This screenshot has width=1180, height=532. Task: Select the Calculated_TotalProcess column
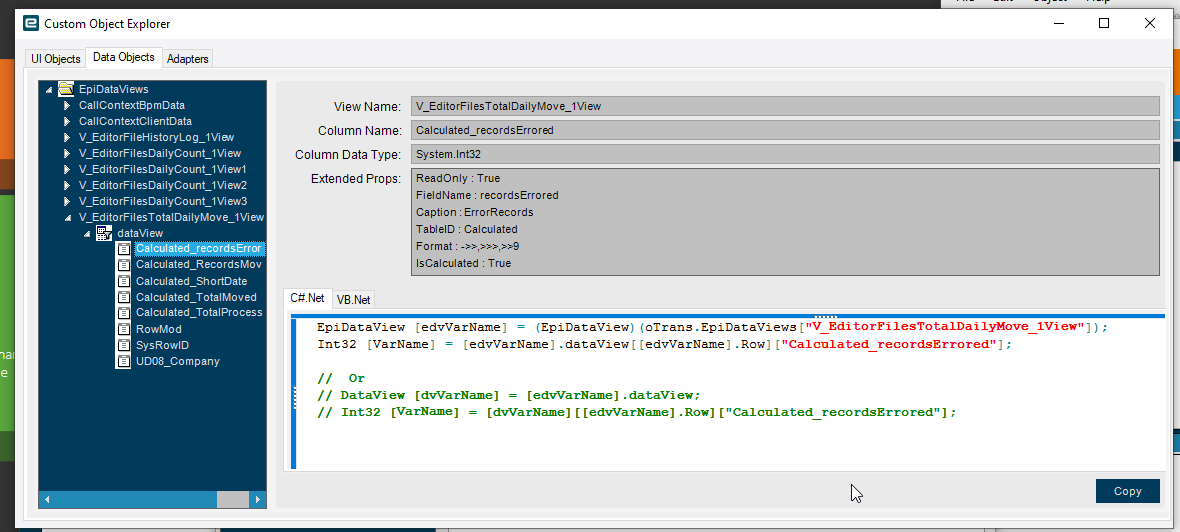point(199,312)
